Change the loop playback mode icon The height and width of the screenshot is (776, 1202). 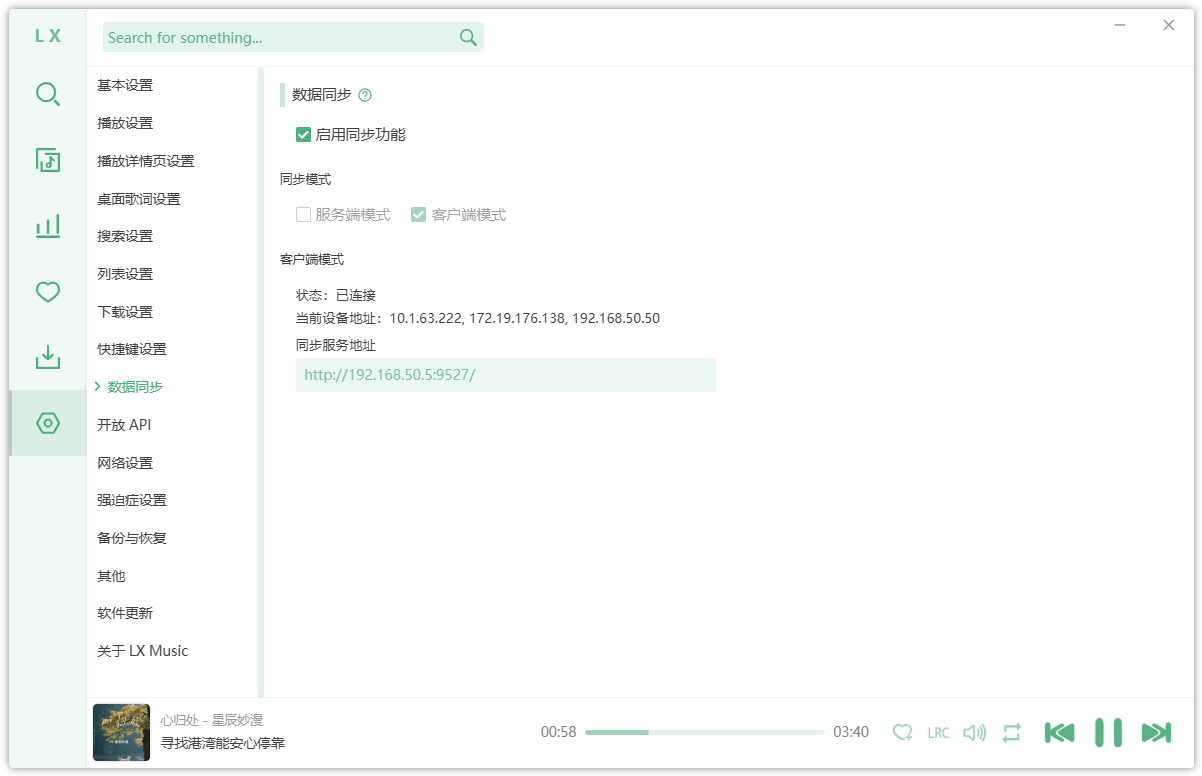pos(1012,732)
